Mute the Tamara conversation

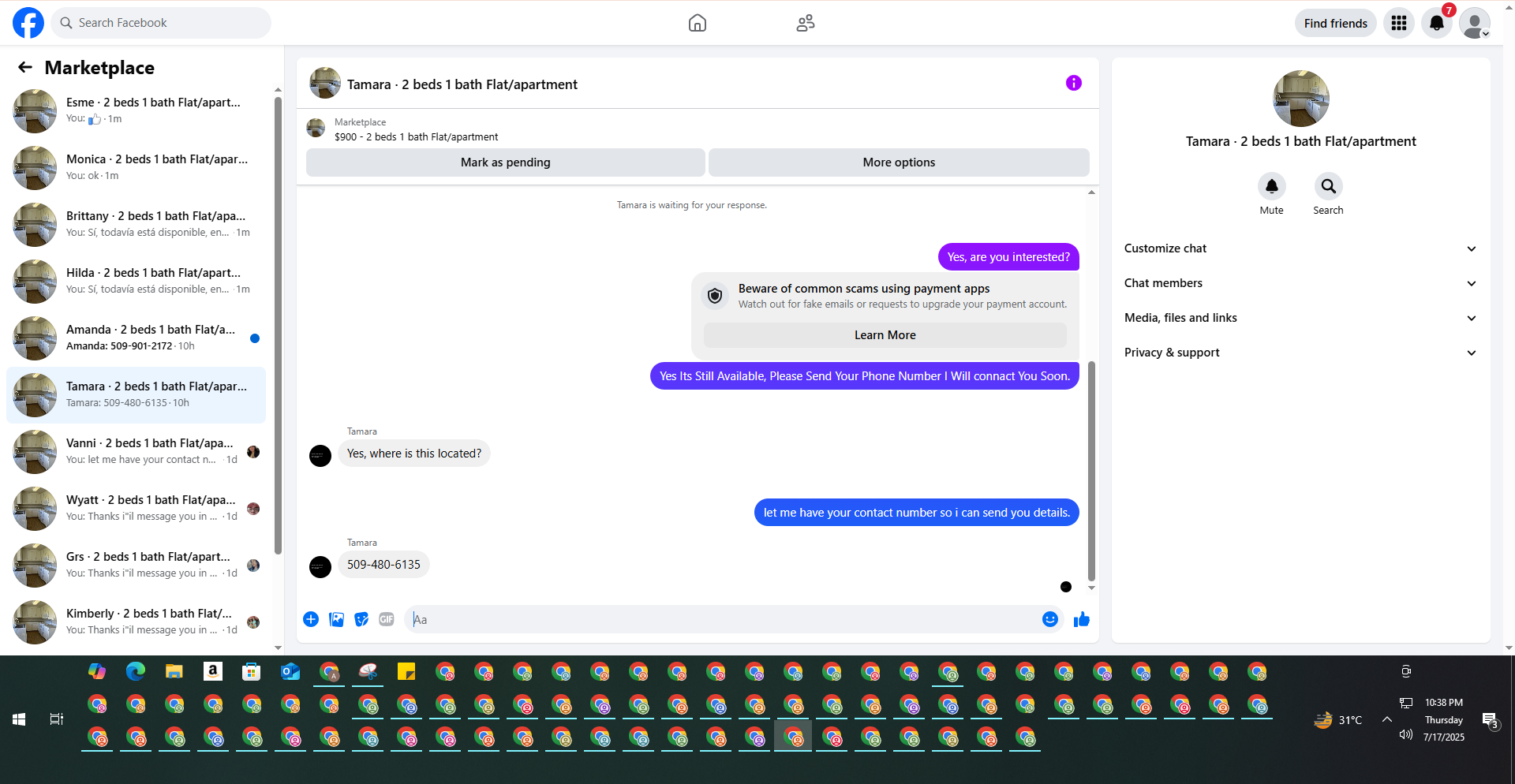tap(1272, 186)
